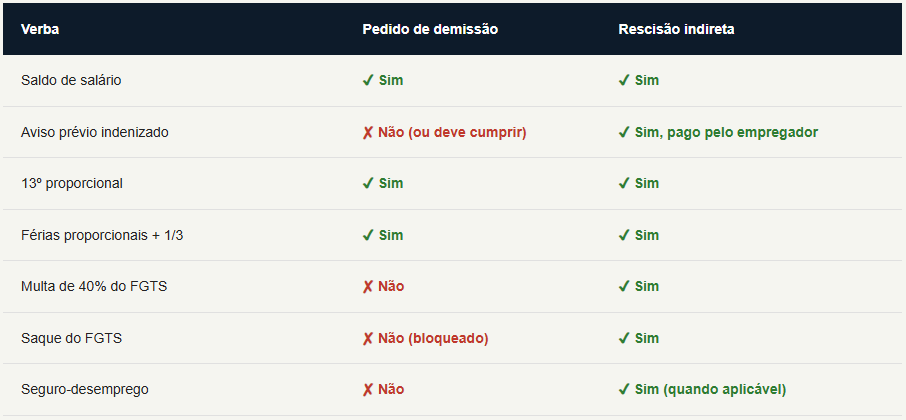Click 13º proporcional checkmark under Rescisão indireta
906x420 pixels.
[x=623, y=184]
